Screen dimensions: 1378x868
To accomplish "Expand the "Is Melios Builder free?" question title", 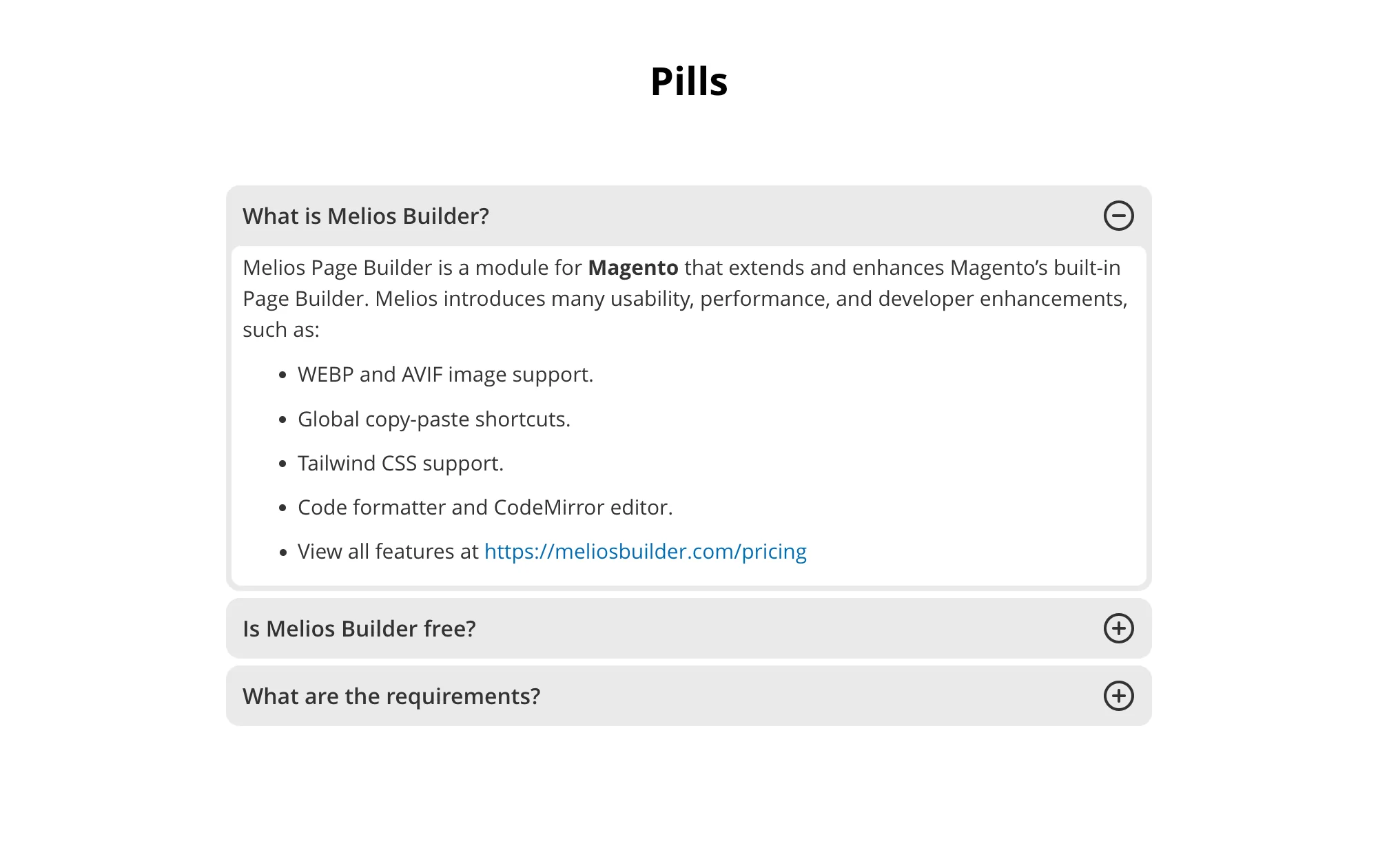I will pyautogui.click(x=359, y=629).
